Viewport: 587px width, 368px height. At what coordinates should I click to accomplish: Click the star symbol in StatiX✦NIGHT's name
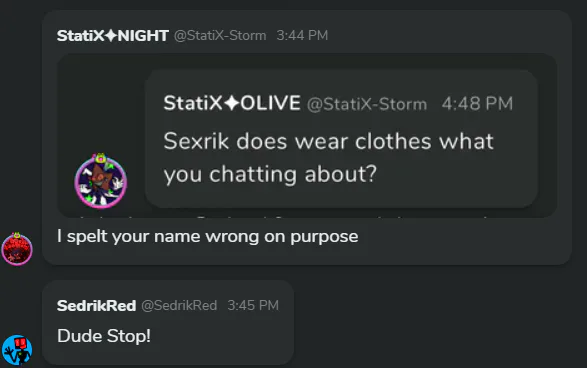tap(111, 36)
